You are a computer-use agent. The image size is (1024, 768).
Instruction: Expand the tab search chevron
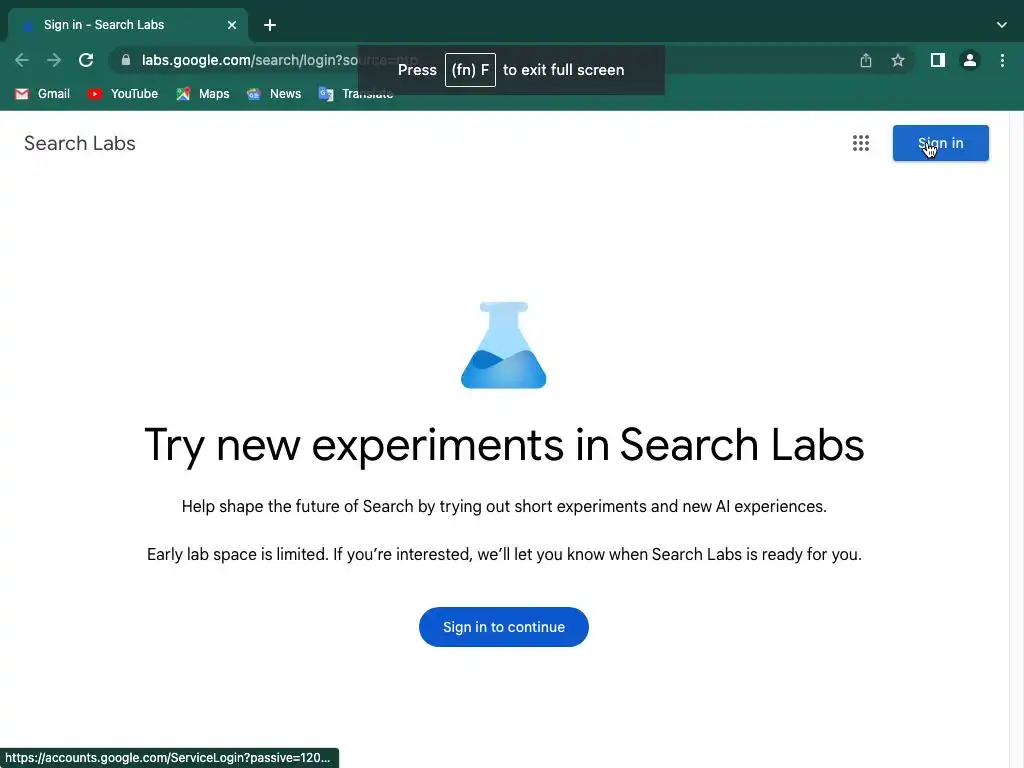coord(1002,25)
